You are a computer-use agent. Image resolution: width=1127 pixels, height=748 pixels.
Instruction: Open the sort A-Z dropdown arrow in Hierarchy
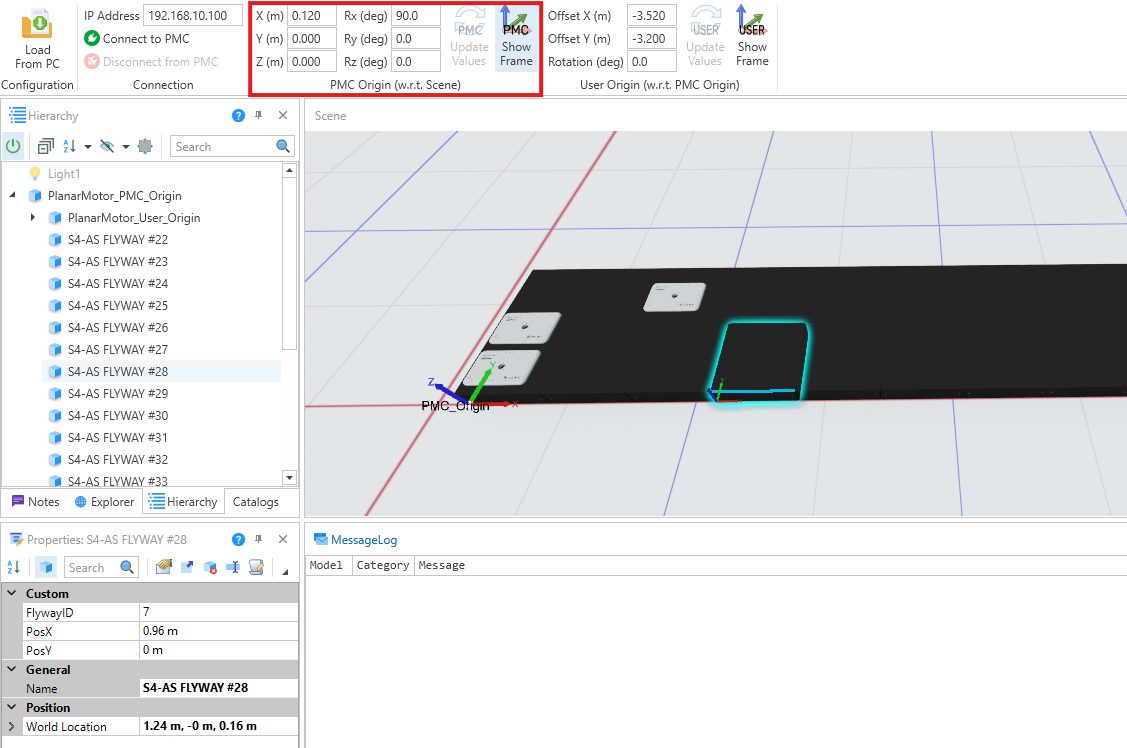(88, 147)
